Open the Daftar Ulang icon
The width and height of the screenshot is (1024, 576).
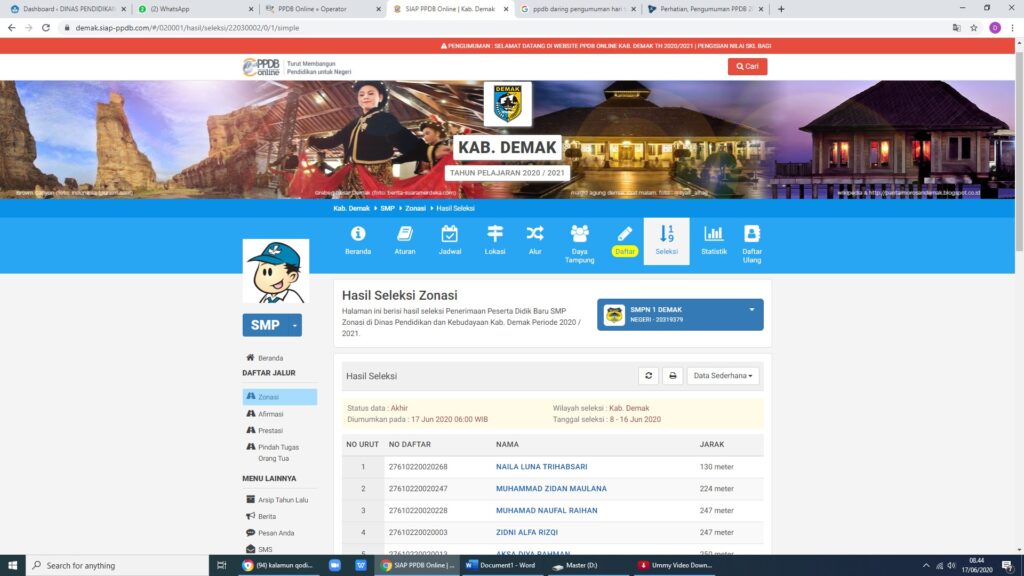point(752,234)
